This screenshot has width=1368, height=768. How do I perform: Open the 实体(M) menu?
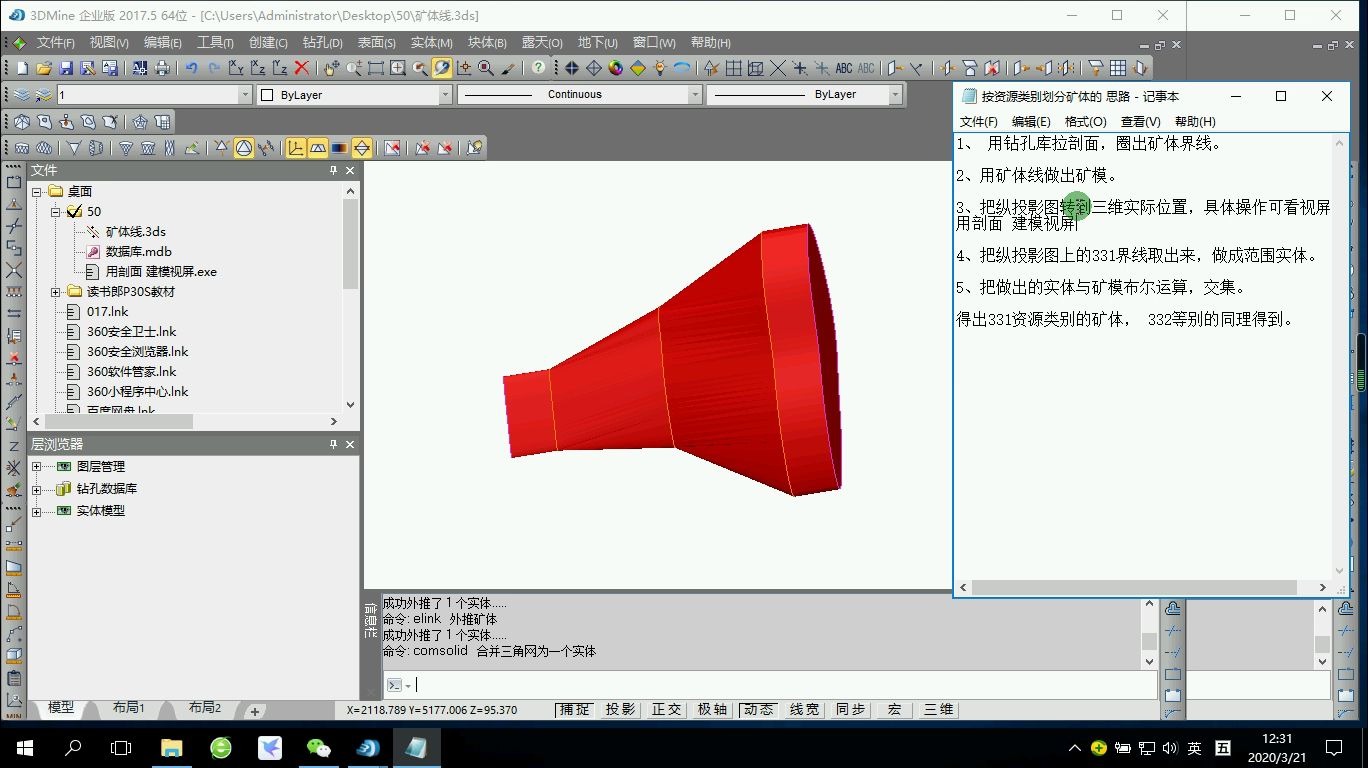(430, 42)
